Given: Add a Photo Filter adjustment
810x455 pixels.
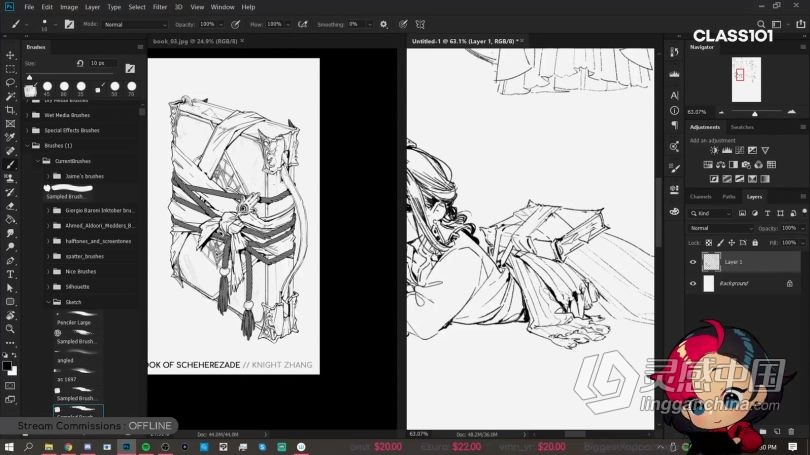Looking at the screenshot, I should tap(746, 165).
